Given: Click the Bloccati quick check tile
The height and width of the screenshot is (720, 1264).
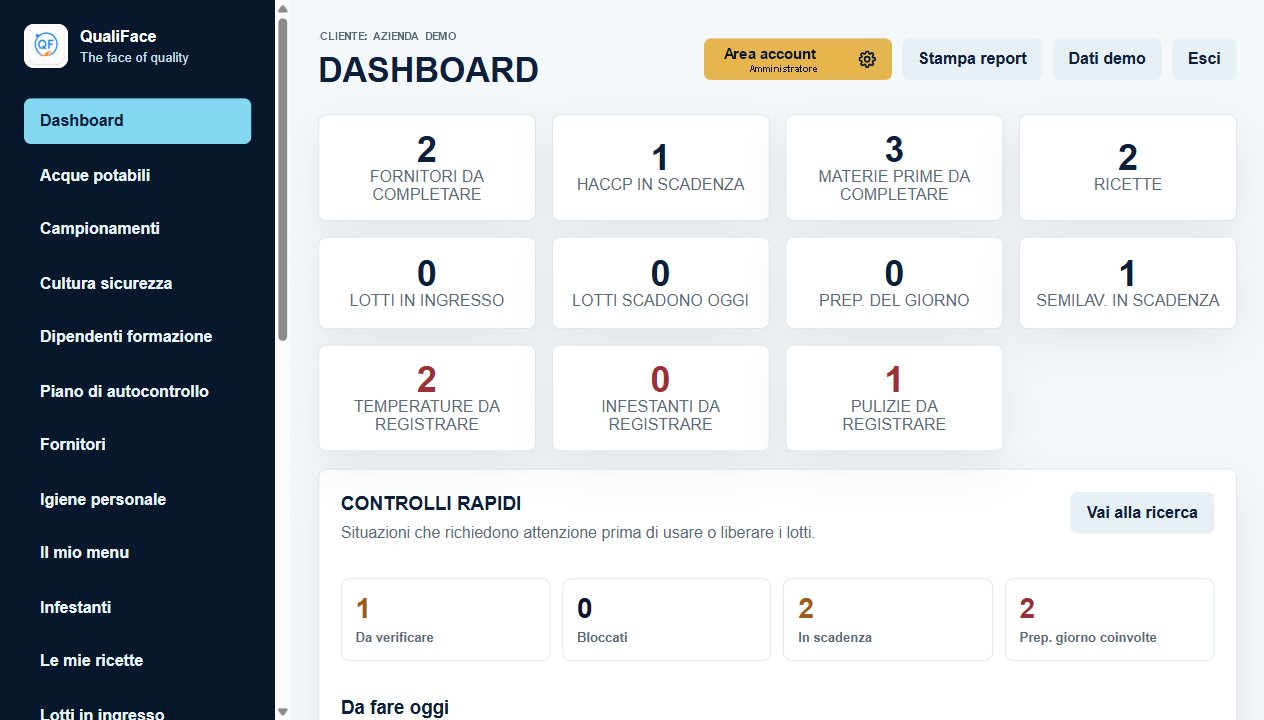Looking at the screenshot, I should (667, 620).
